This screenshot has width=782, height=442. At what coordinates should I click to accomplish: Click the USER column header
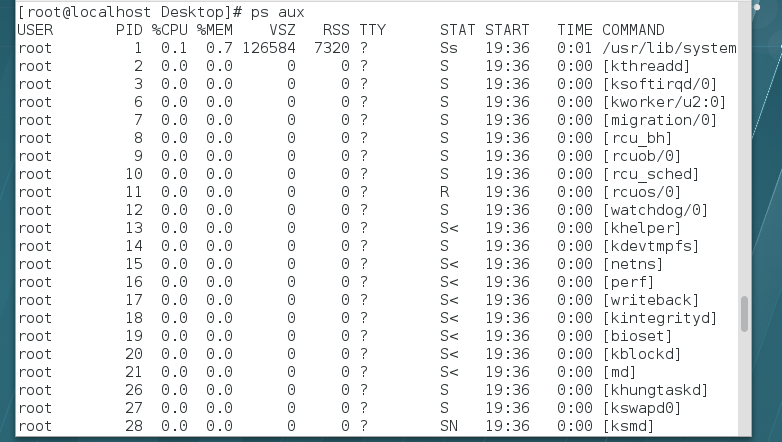pos(35,30)
